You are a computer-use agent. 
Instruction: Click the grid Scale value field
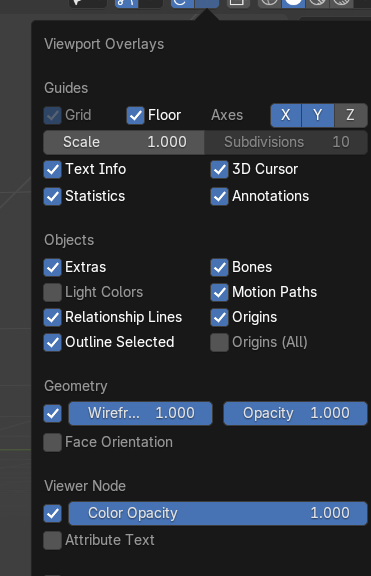tap(124, 142)
